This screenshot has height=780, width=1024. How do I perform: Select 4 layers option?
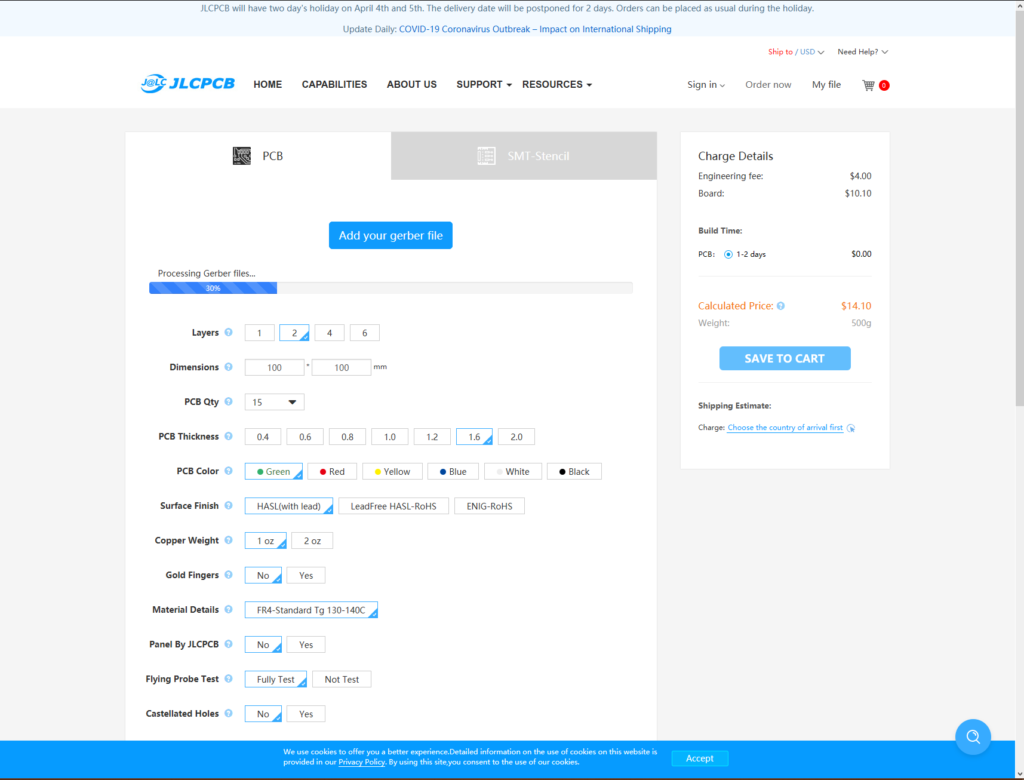click(329, 333)
